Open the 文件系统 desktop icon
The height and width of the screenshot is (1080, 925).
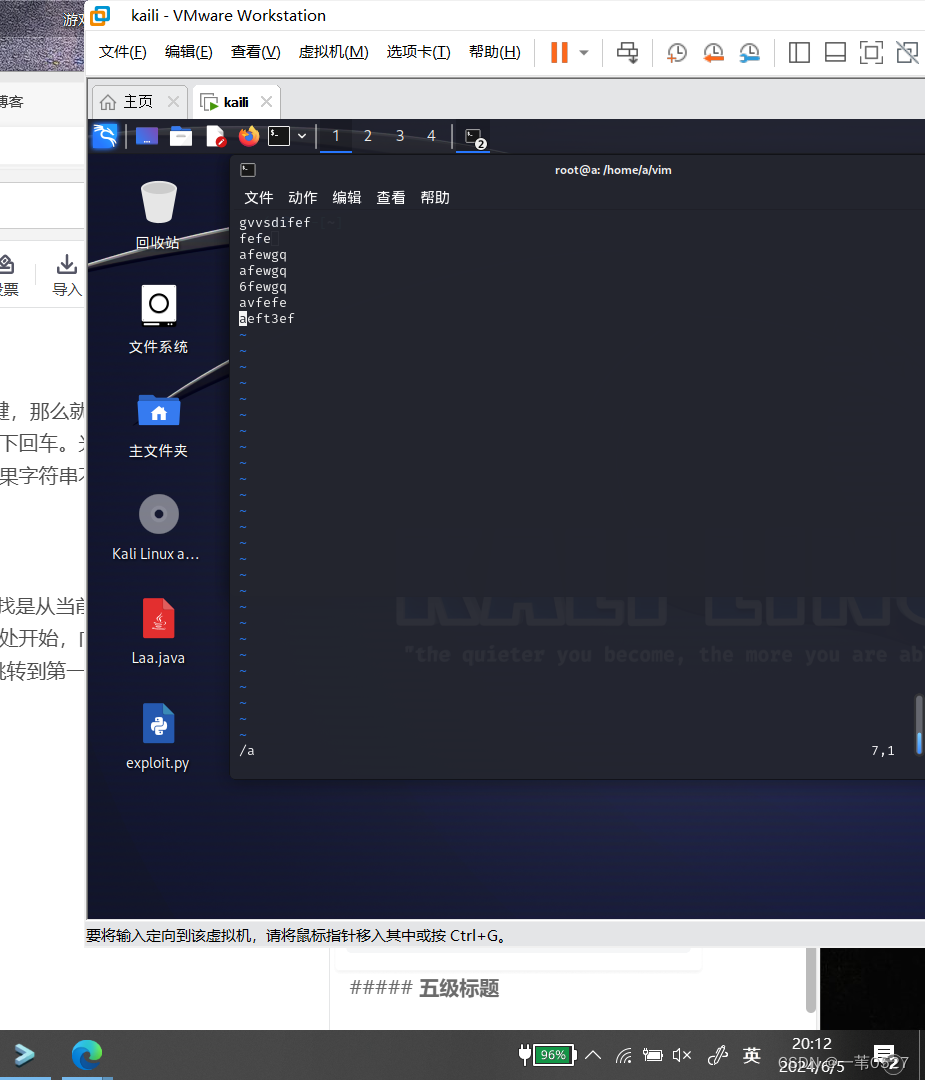tap(158, 319)
